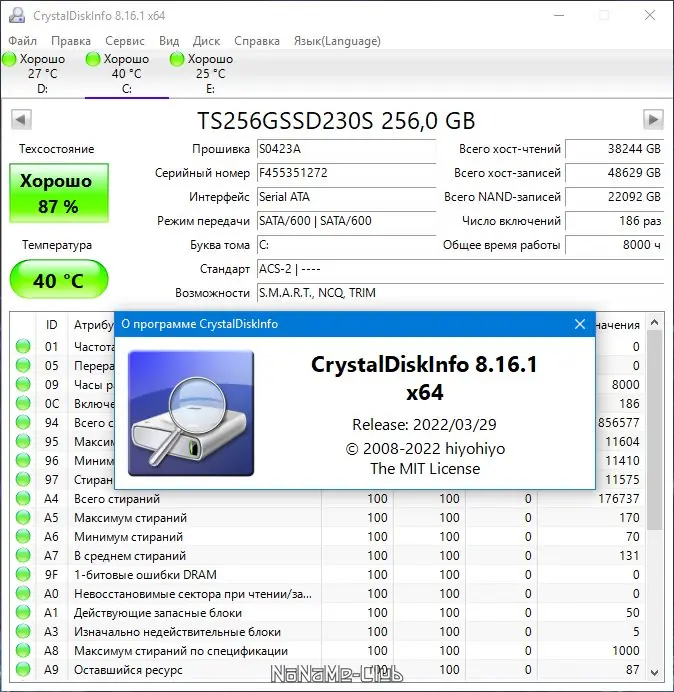Screen dimensions: 674x692
Task: Click green status icon for Оставшийся ресурс
Action: (23, 669)
